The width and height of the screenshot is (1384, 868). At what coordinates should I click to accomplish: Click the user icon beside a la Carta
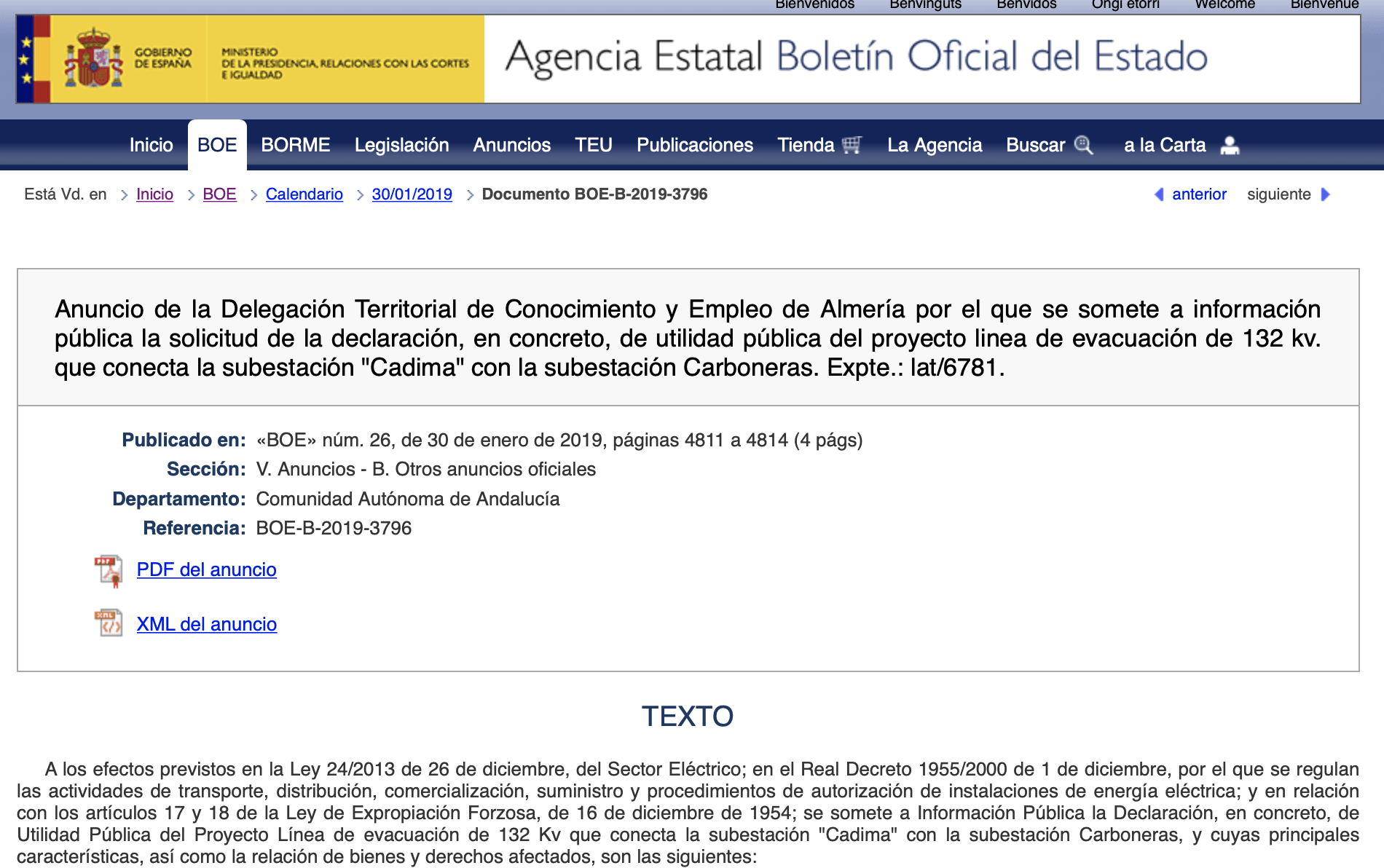1230,145
